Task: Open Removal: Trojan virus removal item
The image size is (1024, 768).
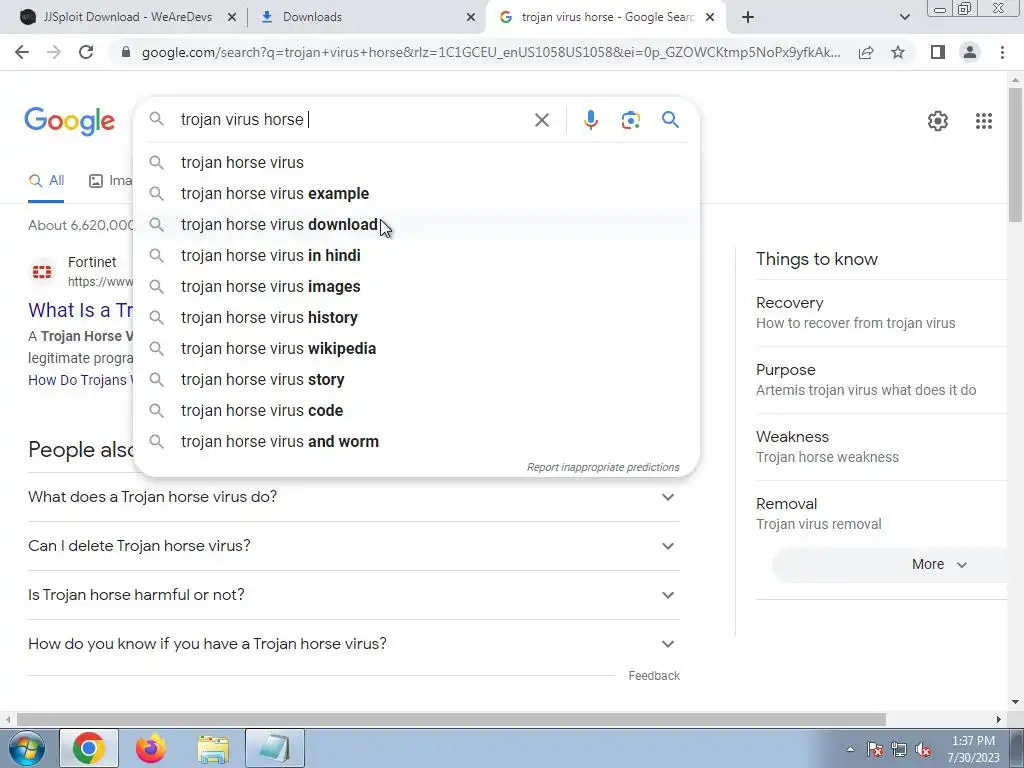Action: pyautogui.click(x=882, y=514)
